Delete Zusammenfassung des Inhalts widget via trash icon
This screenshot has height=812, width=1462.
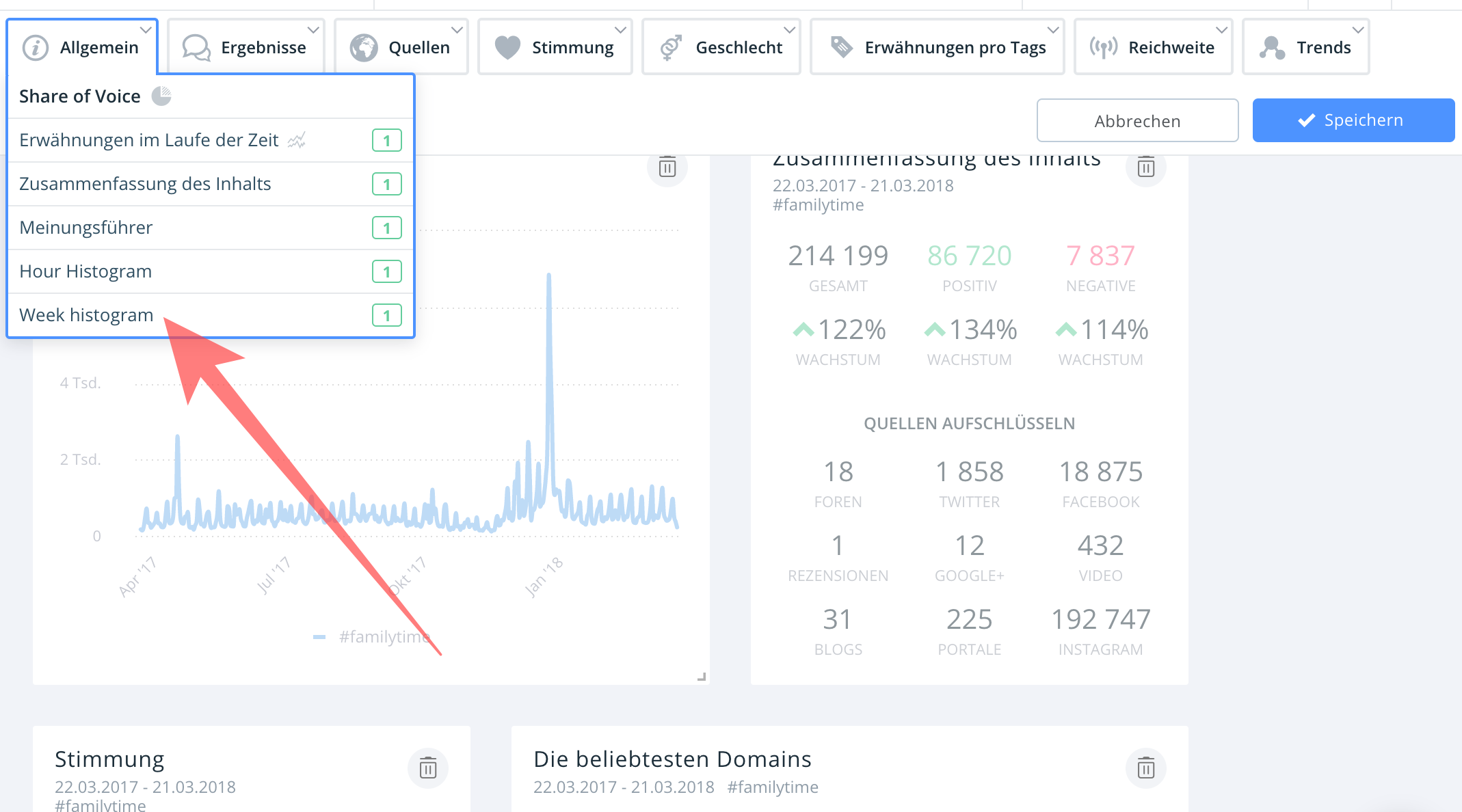(x=1145, y=167)
